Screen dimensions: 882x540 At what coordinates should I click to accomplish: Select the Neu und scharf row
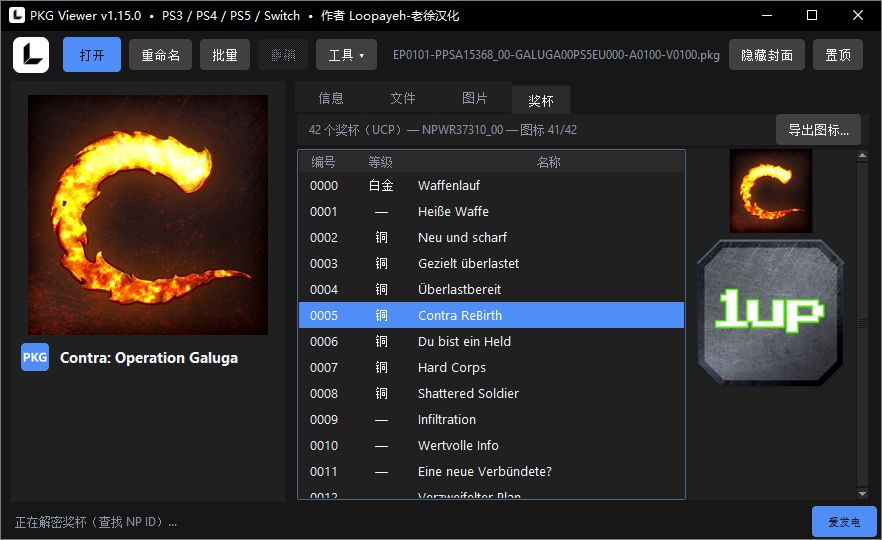(x=491, y=237)
